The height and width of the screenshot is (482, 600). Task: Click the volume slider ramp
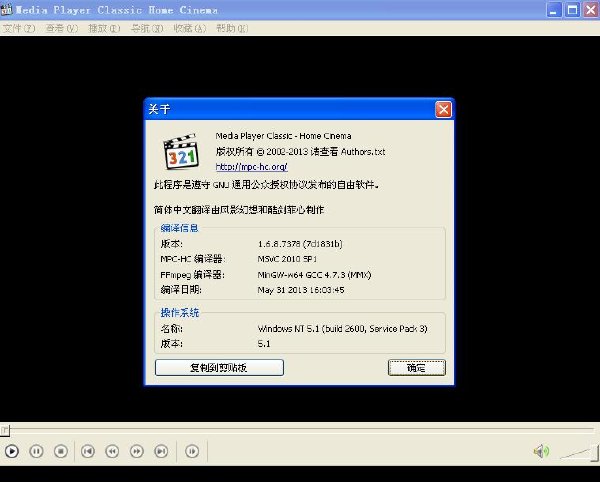click(579, 453)
